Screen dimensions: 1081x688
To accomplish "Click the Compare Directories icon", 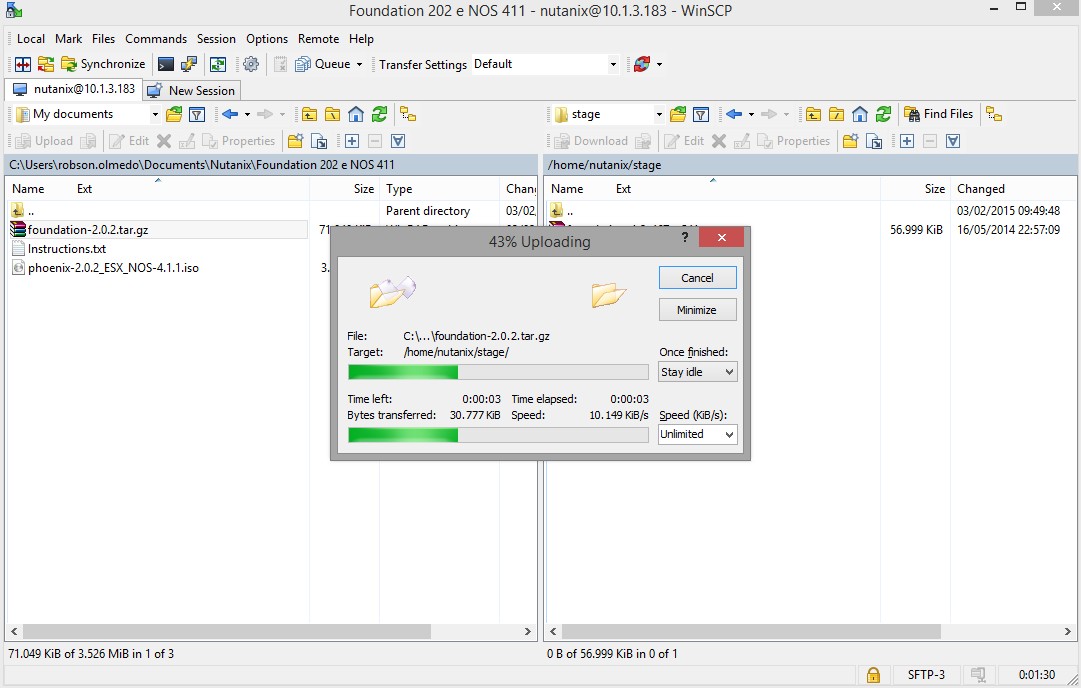I will point(22,64).
